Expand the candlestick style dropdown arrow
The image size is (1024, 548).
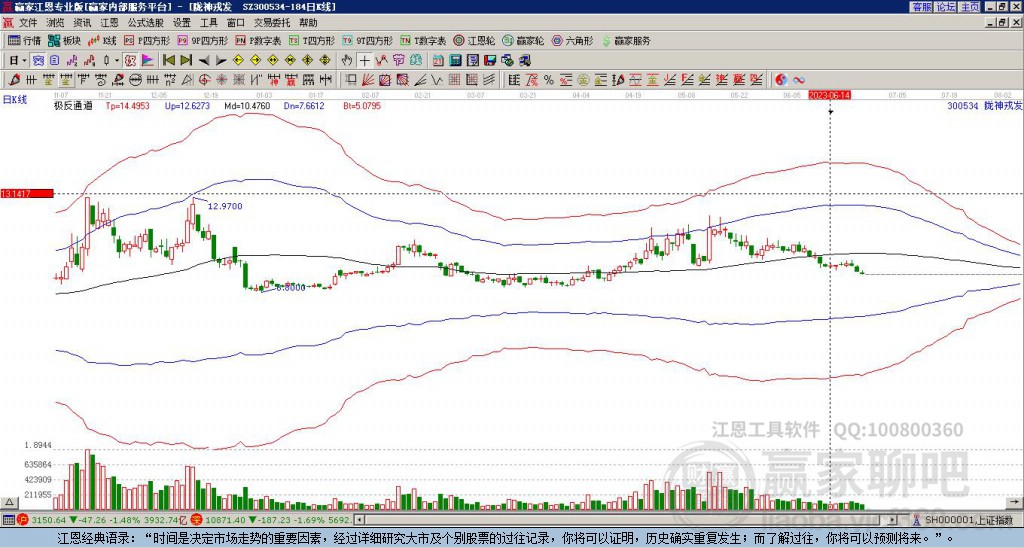coord(117,60)
